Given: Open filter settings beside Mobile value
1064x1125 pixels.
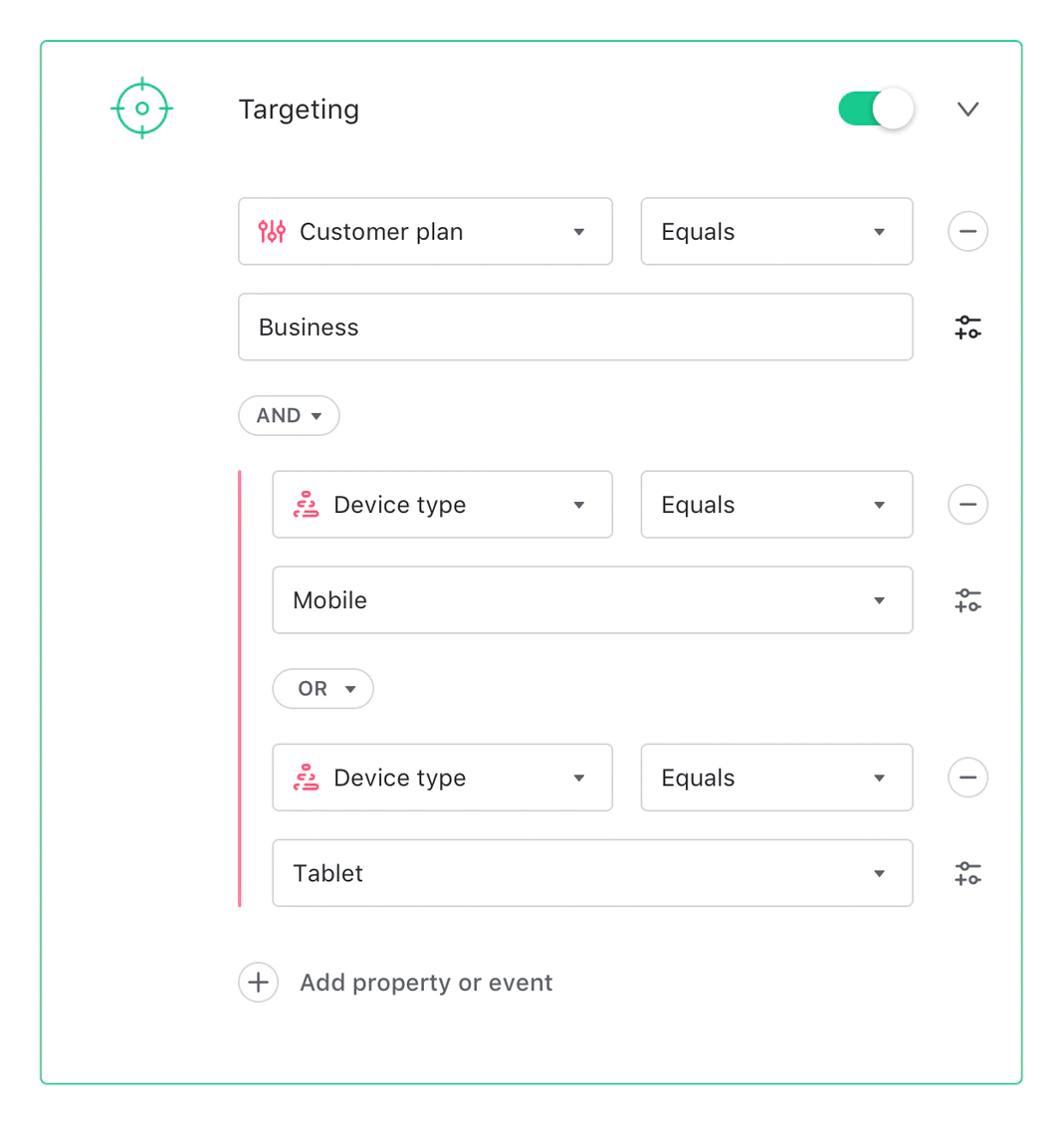Looking at the screenshot, I should pos(967,600).
